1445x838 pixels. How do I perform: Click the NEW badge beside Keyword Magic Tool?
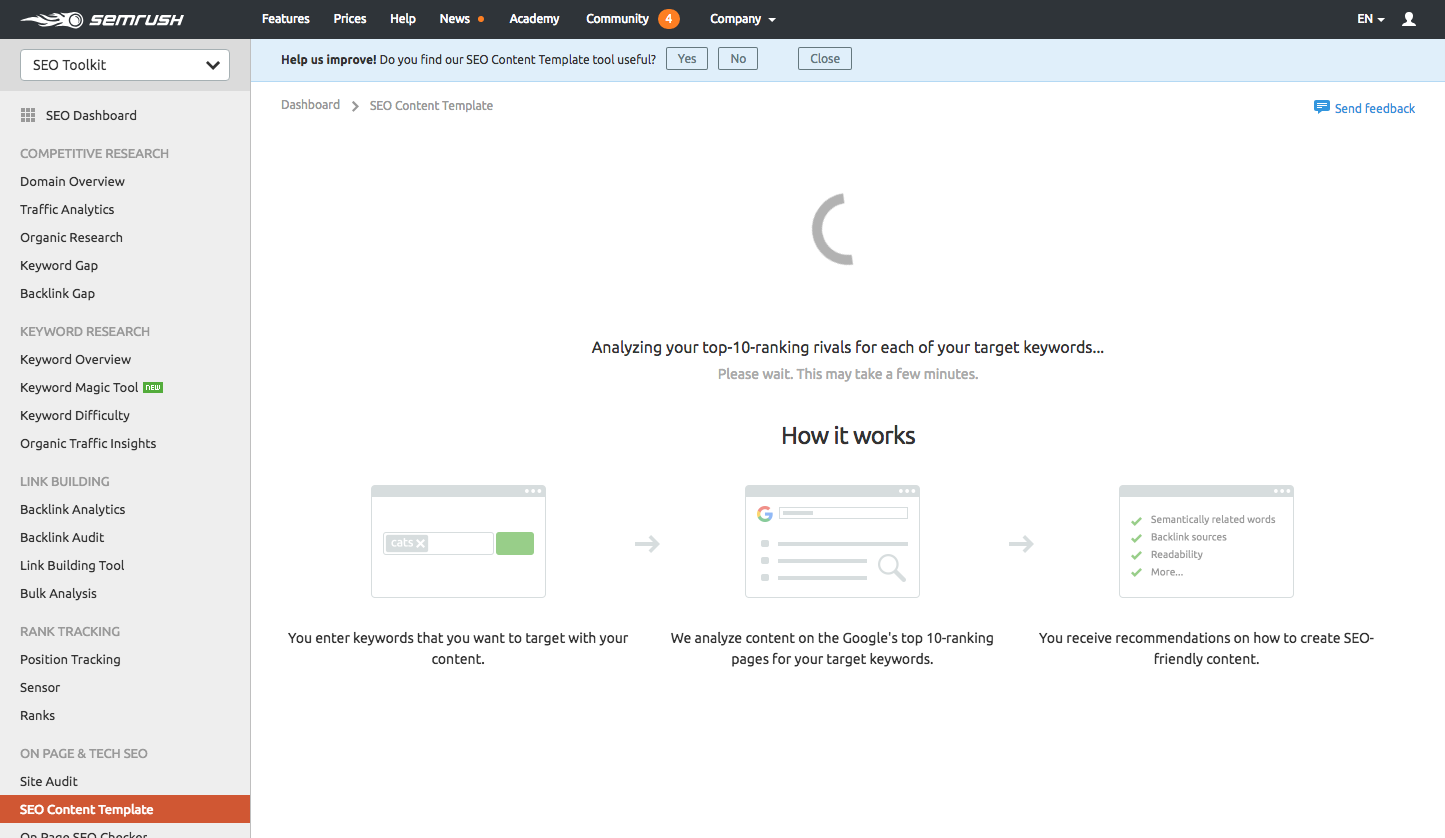153,387
